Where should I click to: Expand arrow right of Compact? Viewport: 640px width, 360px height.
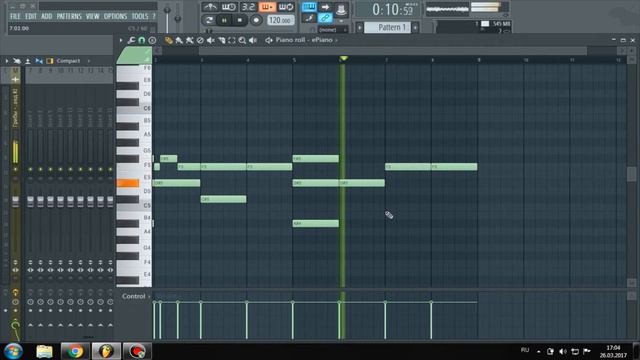[x=89, y=61]
